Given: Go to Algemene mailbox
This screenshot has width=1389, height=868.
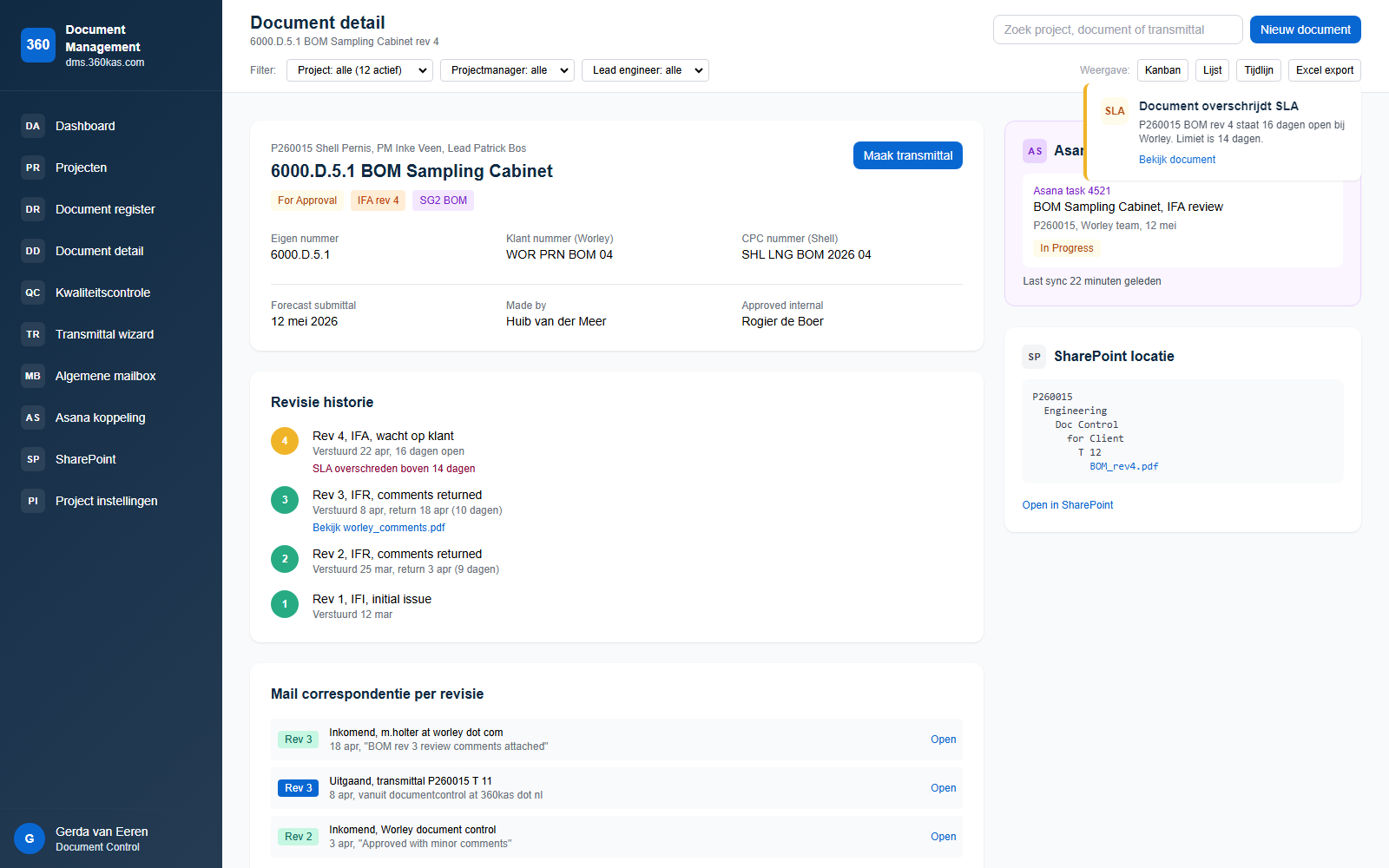Looking at the screenshot, I should [111, 376].
